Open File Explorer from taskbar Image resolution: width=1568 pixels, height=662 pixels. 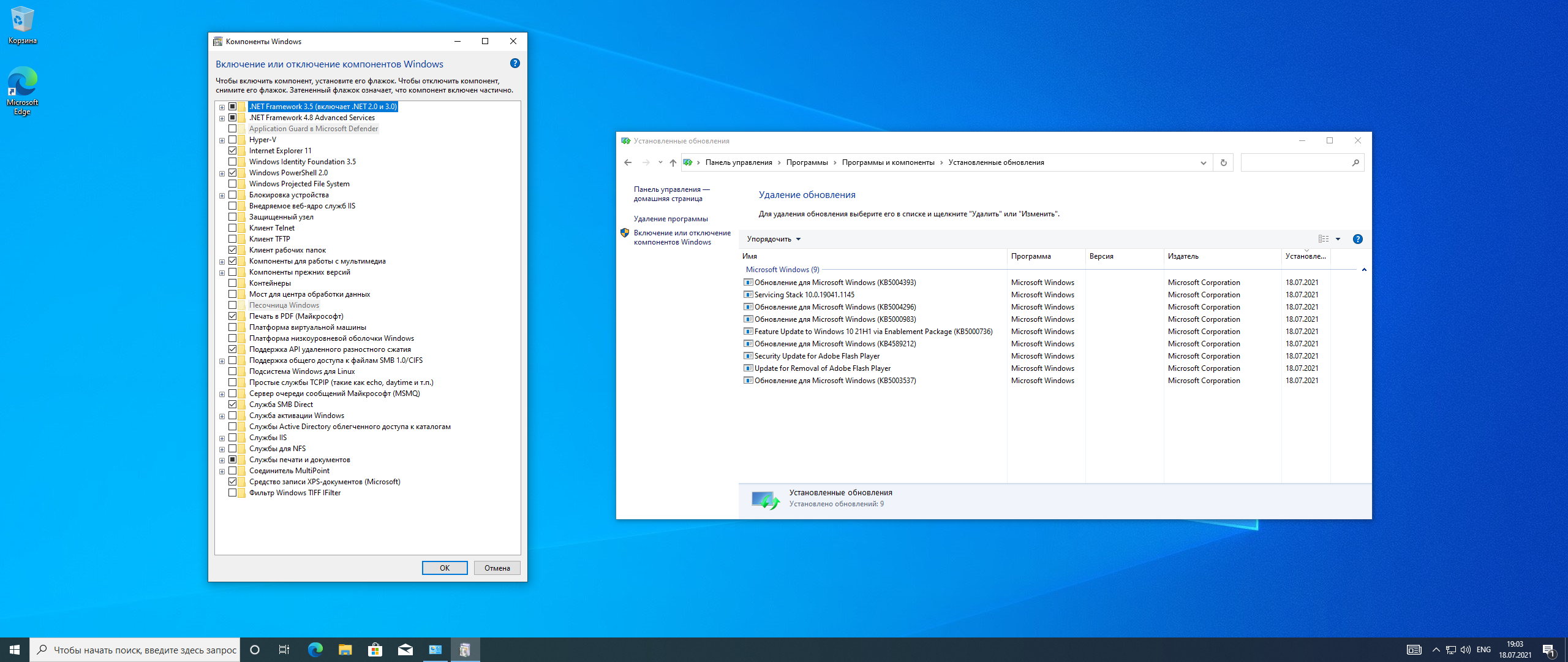(345, 650)
